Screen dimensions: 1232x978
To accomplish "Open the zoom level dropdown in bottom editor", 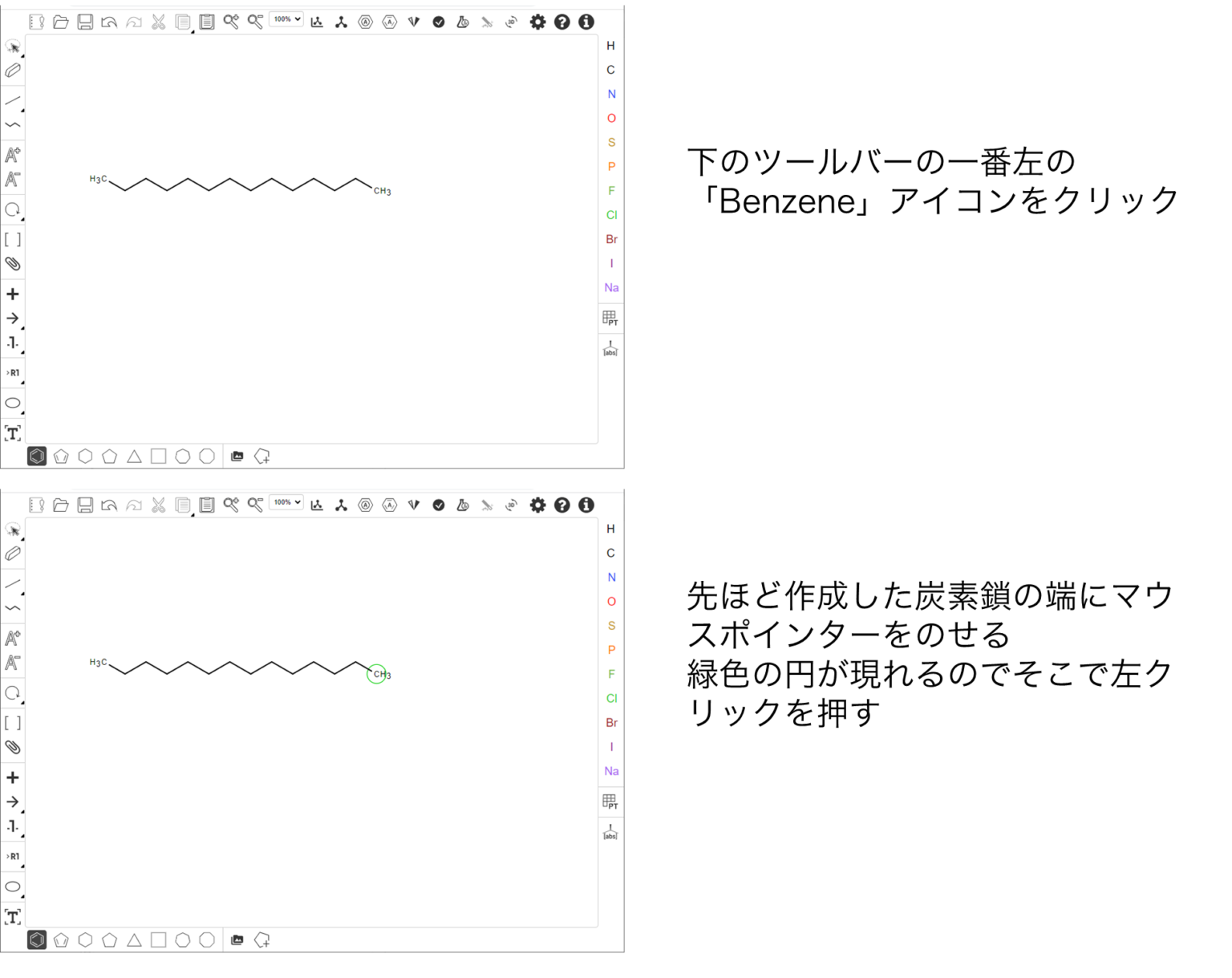I will coord(286,503).
